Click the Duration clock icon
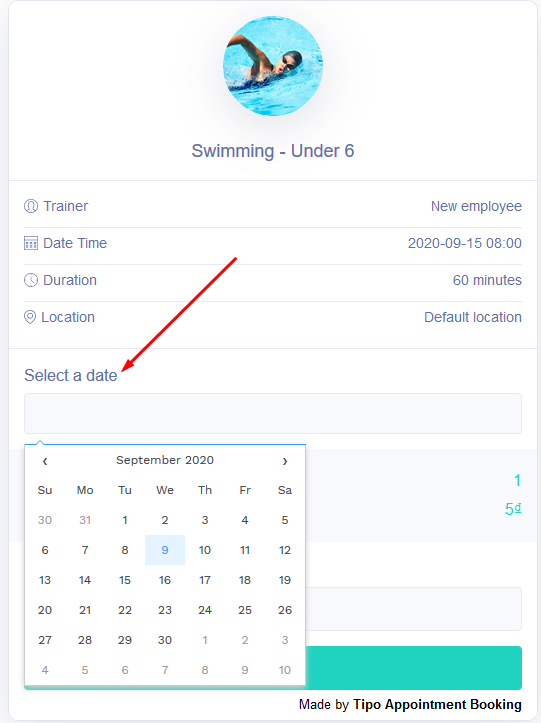 click(31, 280)
